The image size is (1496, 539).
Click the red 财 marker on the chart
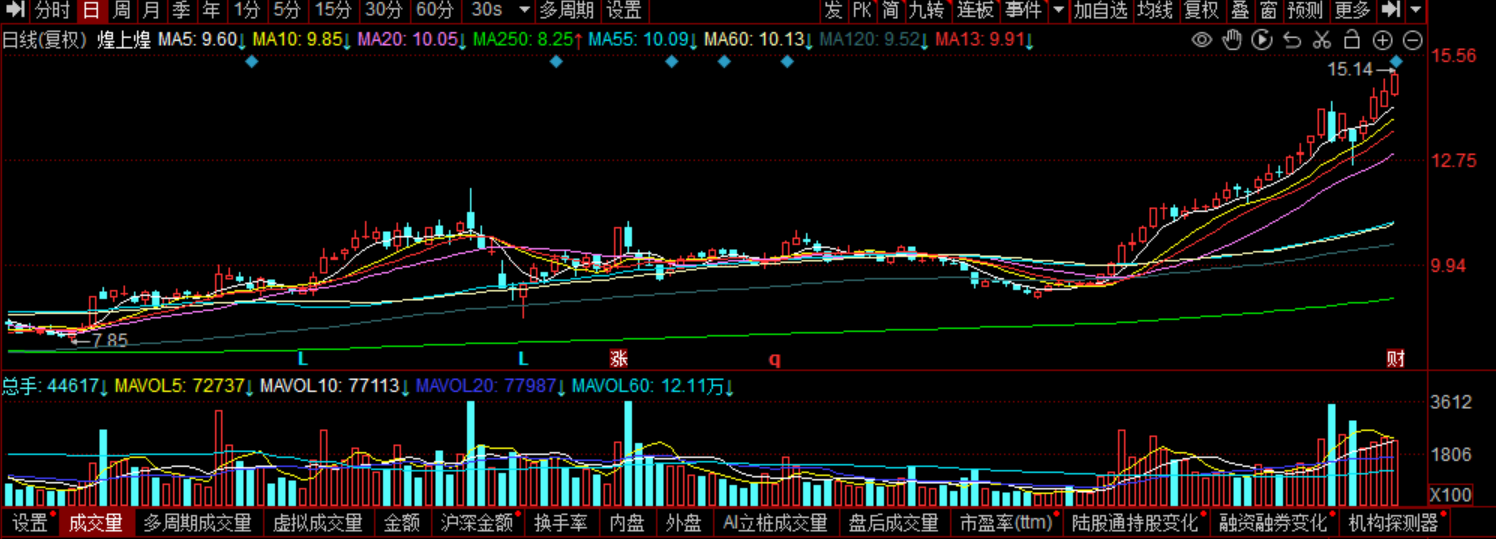coord(1395,359)
